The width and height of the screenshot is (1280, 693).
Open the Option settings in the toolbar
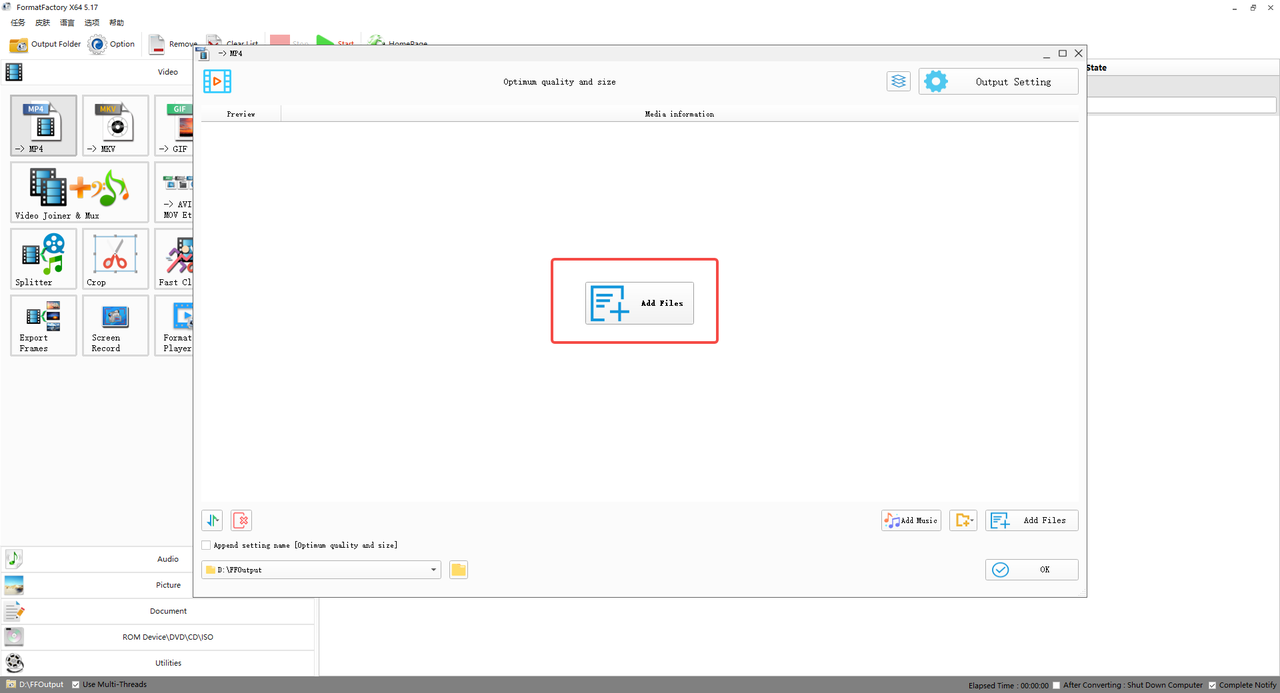click(x=111, y=44)
